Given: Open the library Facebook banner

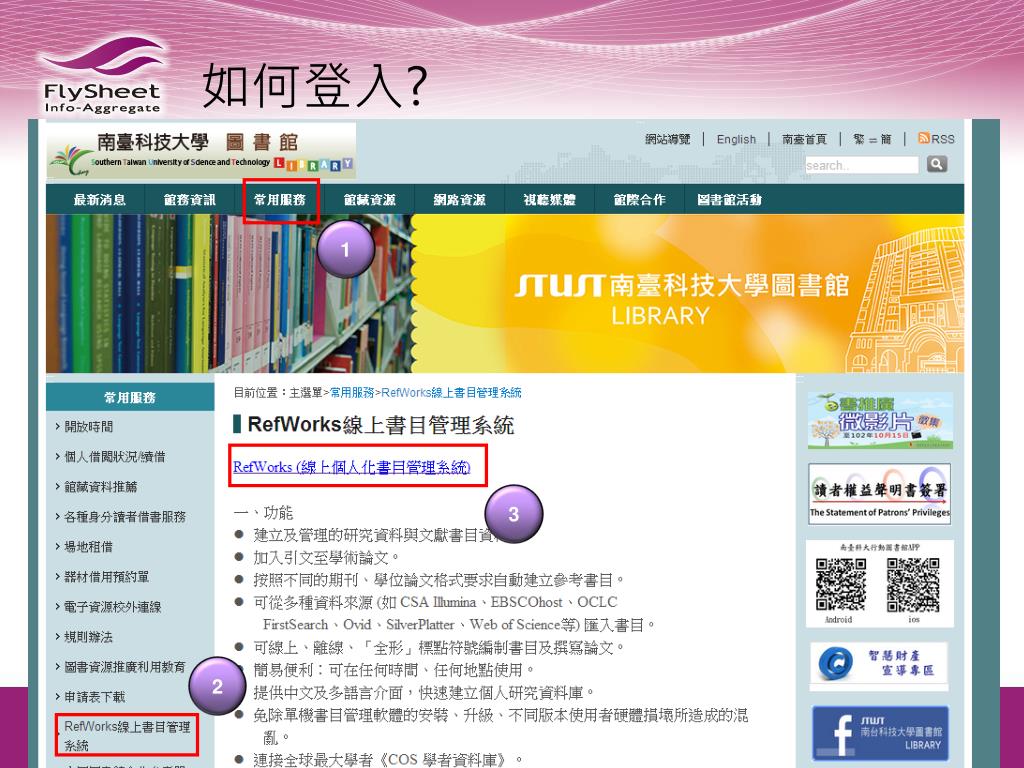Looking at the screenshot, I should 880,732.
